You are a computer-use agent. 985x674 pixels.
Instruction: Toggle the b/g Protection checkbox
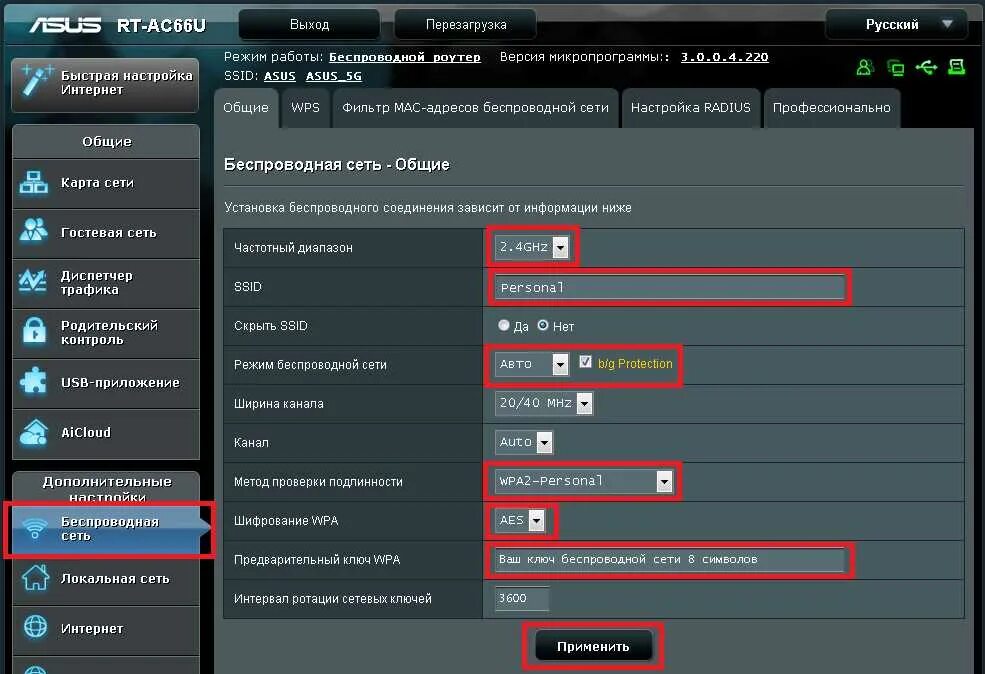(x=585, y=362)
